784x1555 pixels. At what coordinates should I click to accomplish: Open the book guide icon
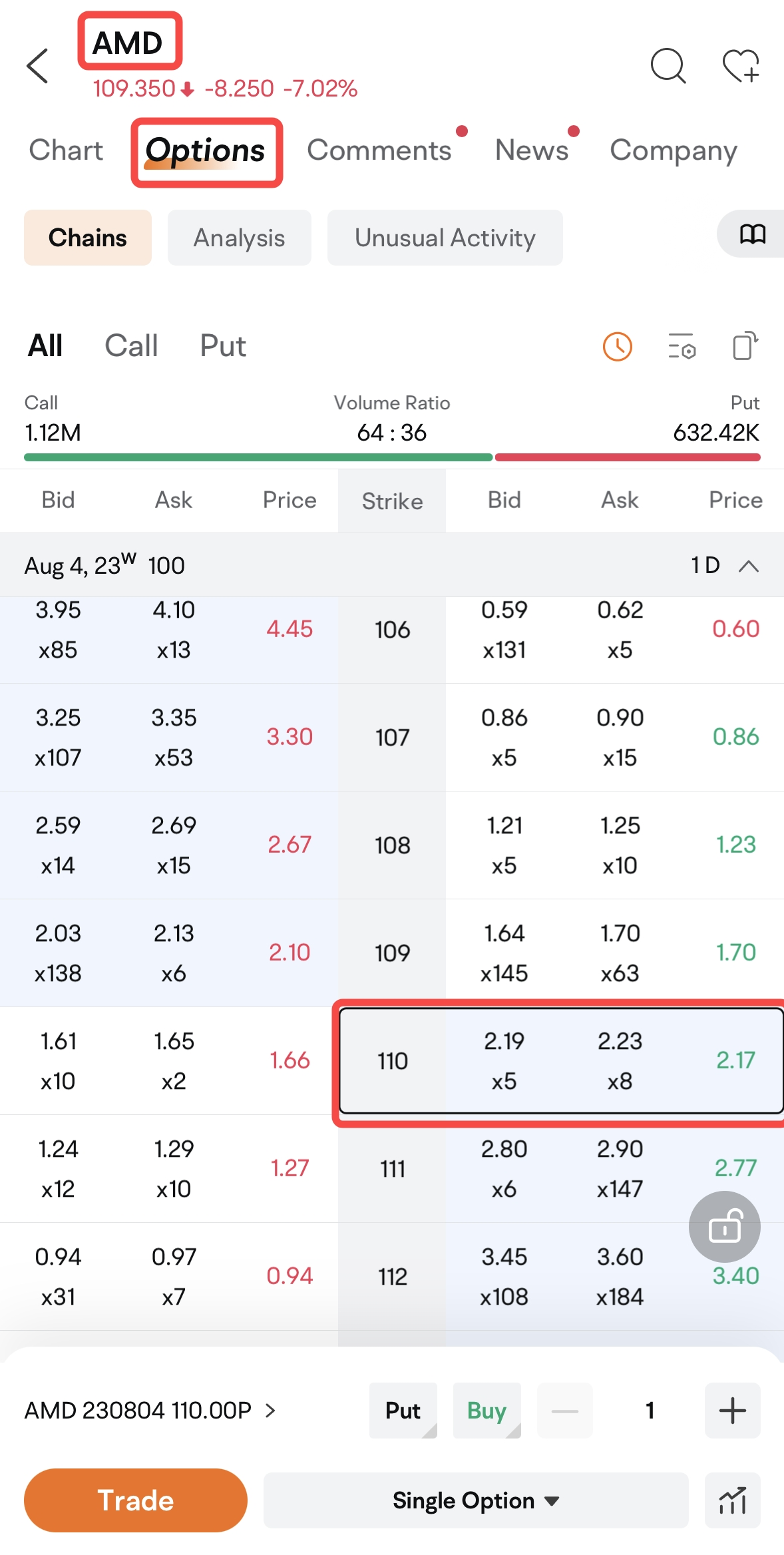tap(753, 234)
